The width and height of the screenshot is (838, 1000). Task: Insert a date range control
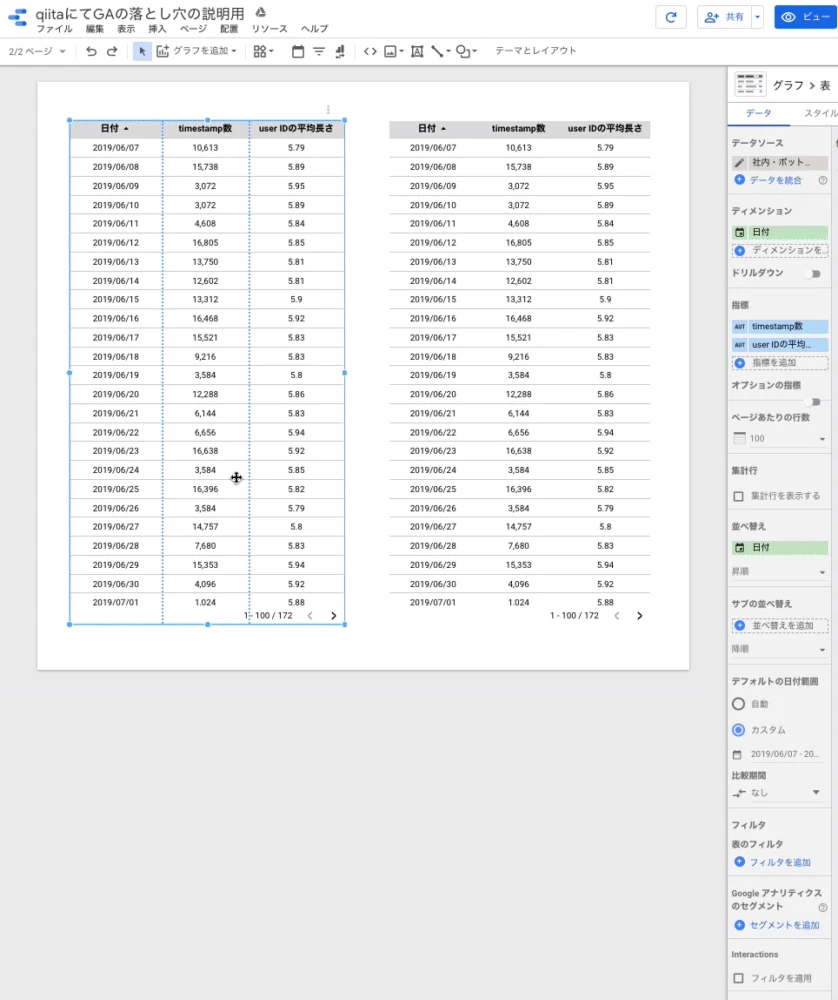click(x=298, y=51)
